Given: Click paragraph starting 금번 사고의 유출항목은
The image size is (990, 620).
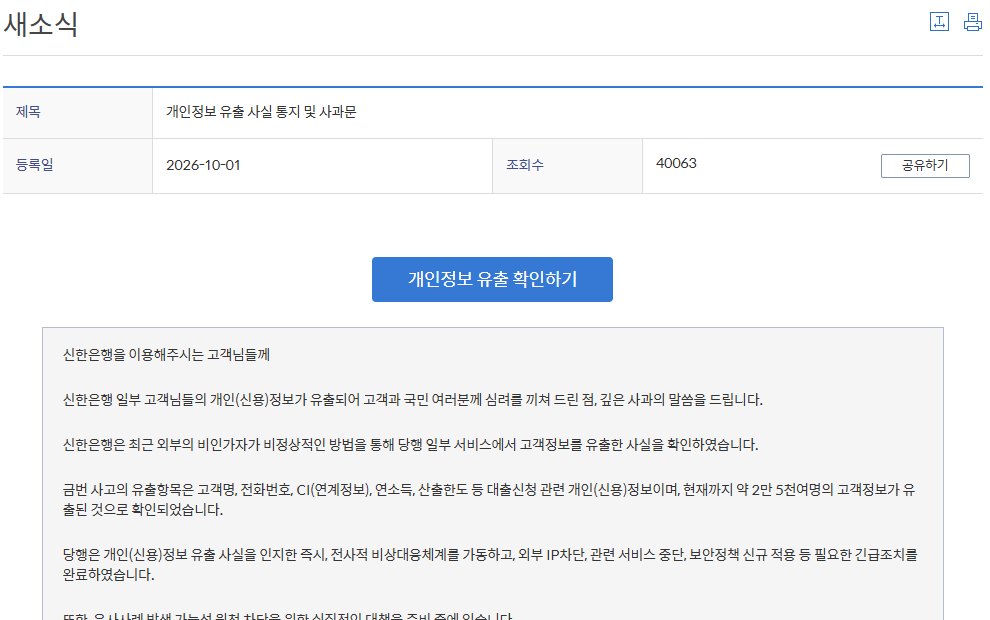Looking at the screenshot, I should coord(489,499).
